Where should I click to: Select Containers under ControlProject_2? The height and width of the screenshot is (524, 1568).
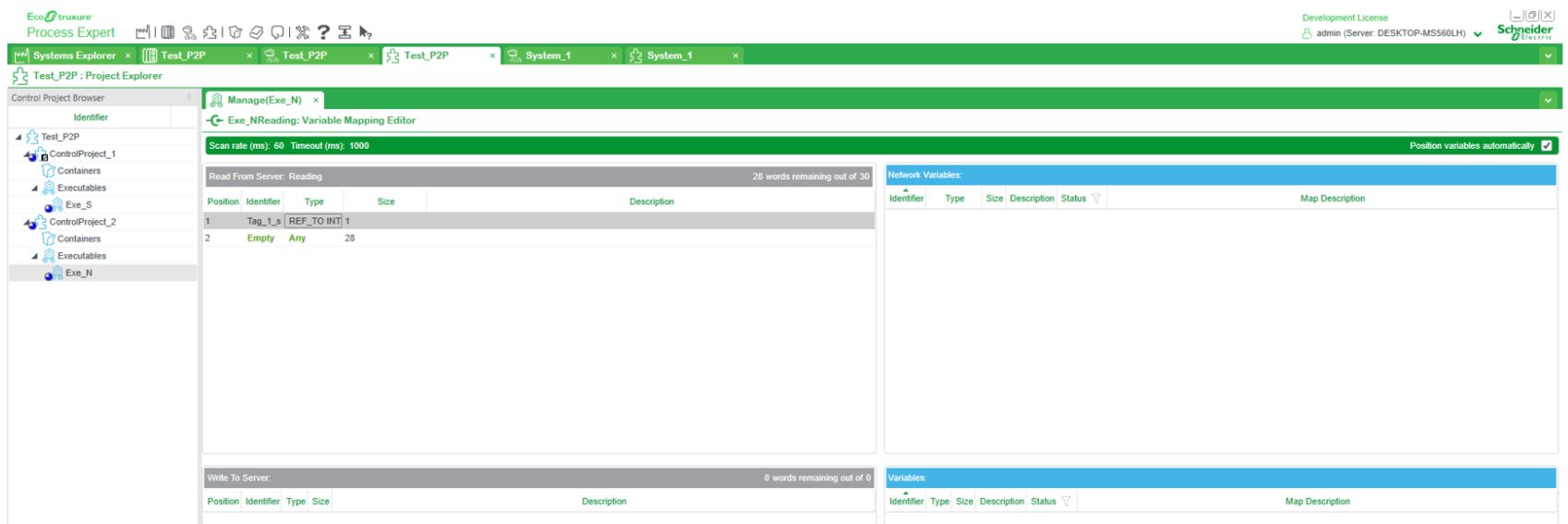78,238
